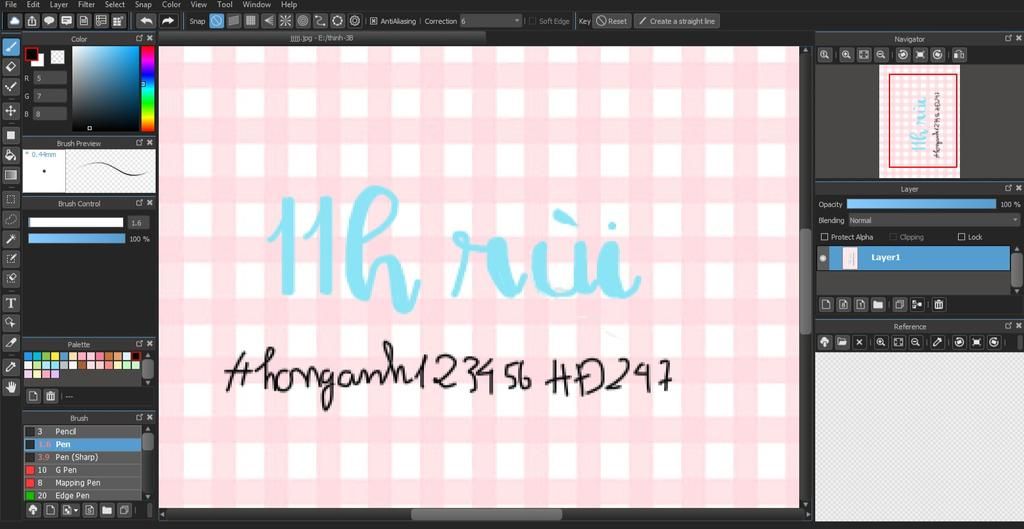
Task: Open the Select menu
Action: 115,5
